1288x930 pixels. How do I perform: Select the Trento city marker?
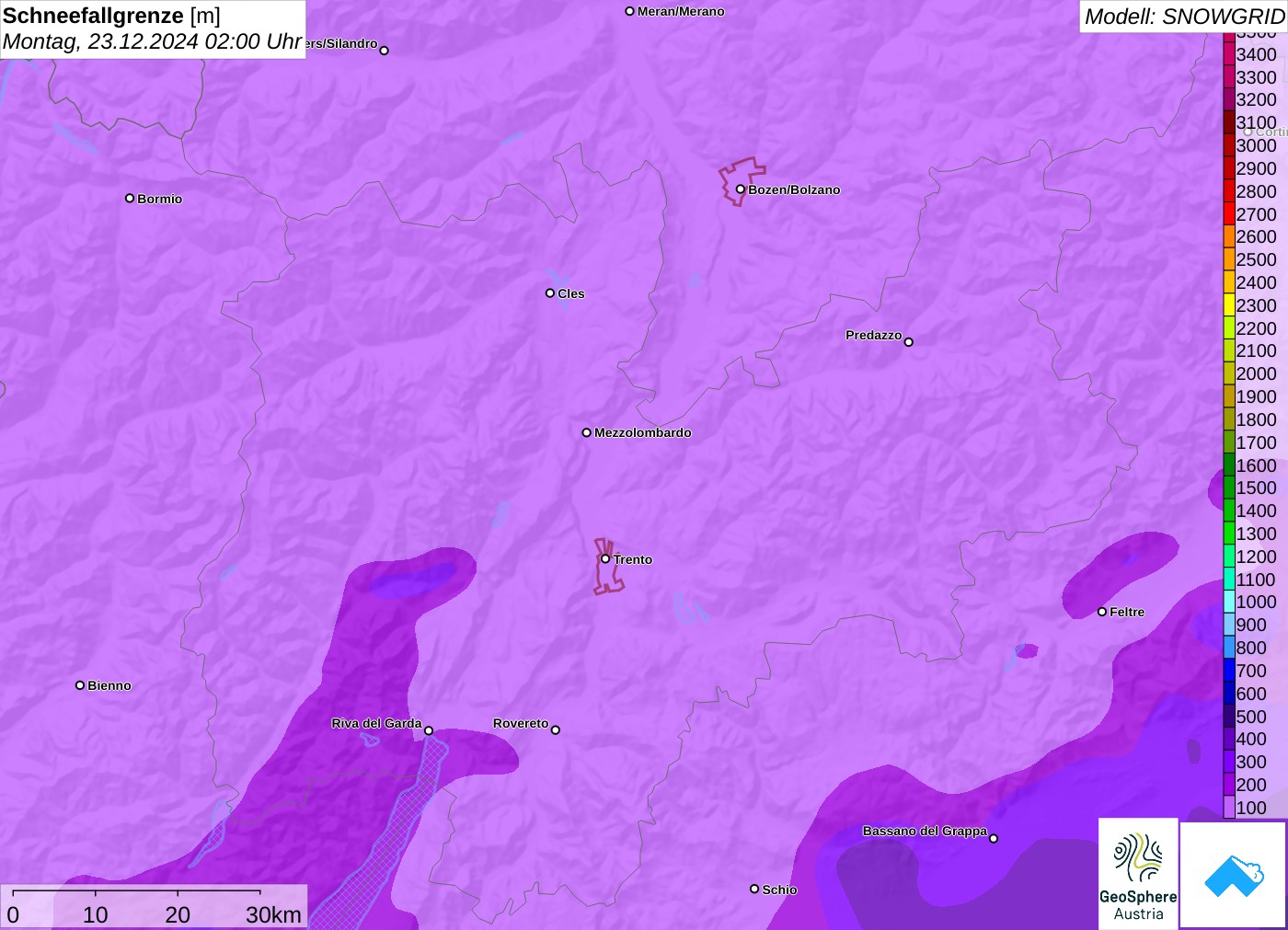[605, 558]
